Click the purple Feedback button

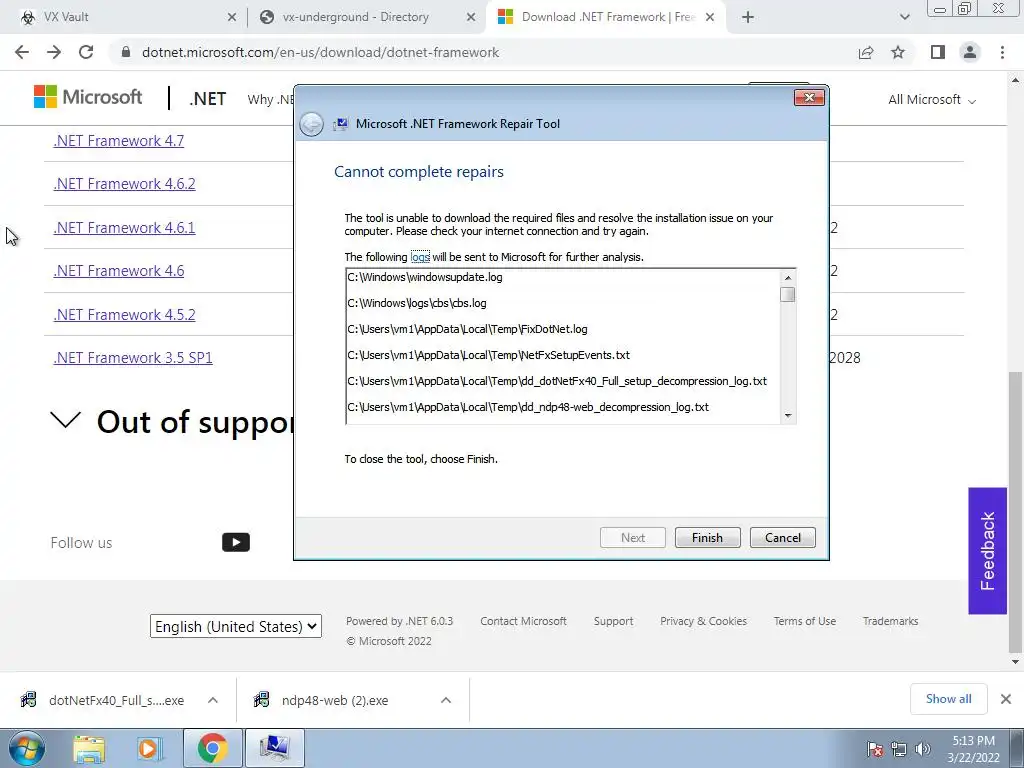point(987,551)
